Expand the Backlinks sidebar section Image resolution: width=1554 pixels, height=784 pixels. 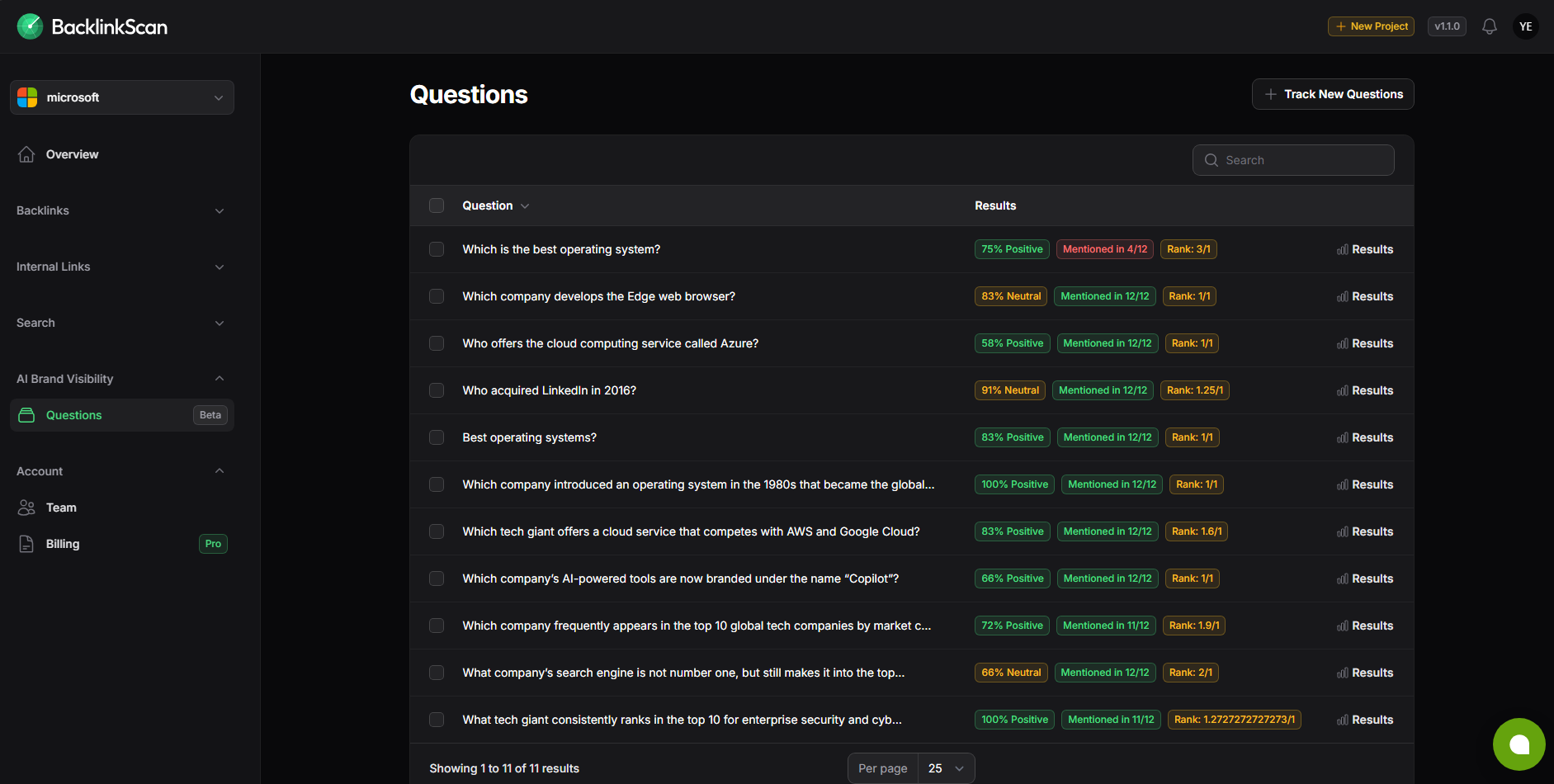(120, 210)
